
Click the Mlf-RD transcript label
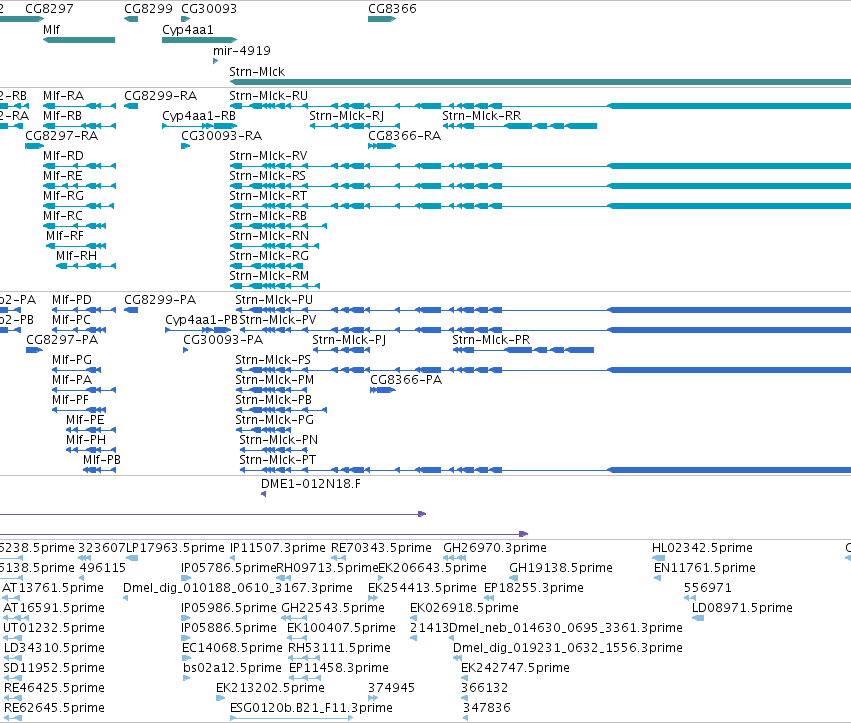click(63, 156)
